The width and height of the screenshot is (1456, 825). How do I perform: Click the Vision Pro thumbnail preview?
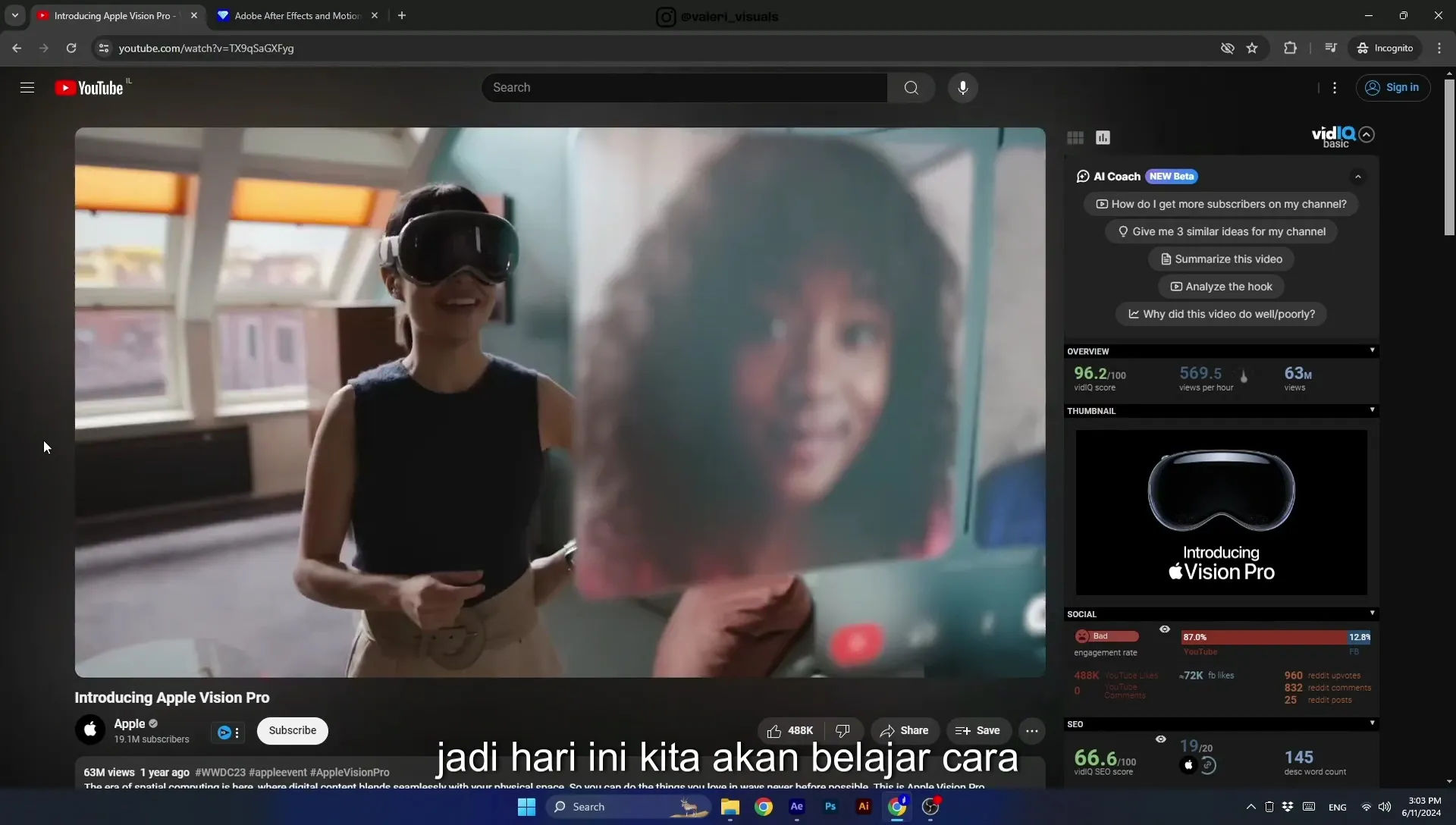click(x=1221, y=513)
